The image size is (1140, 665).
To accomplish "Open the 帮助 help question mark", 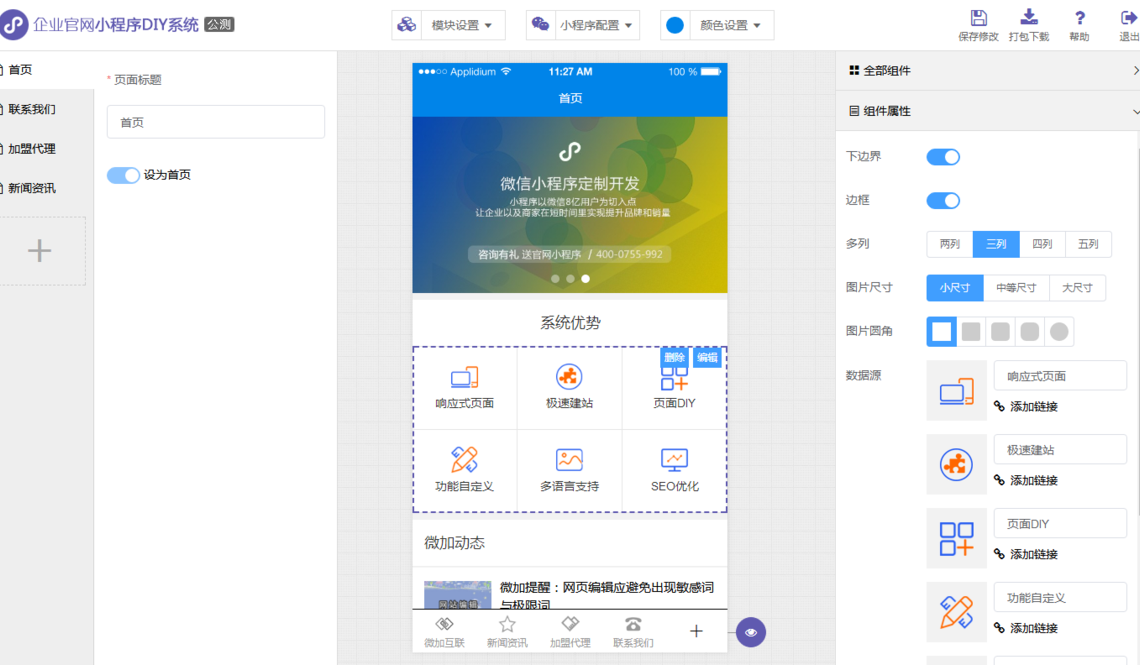I will (x=1079, y=18).
